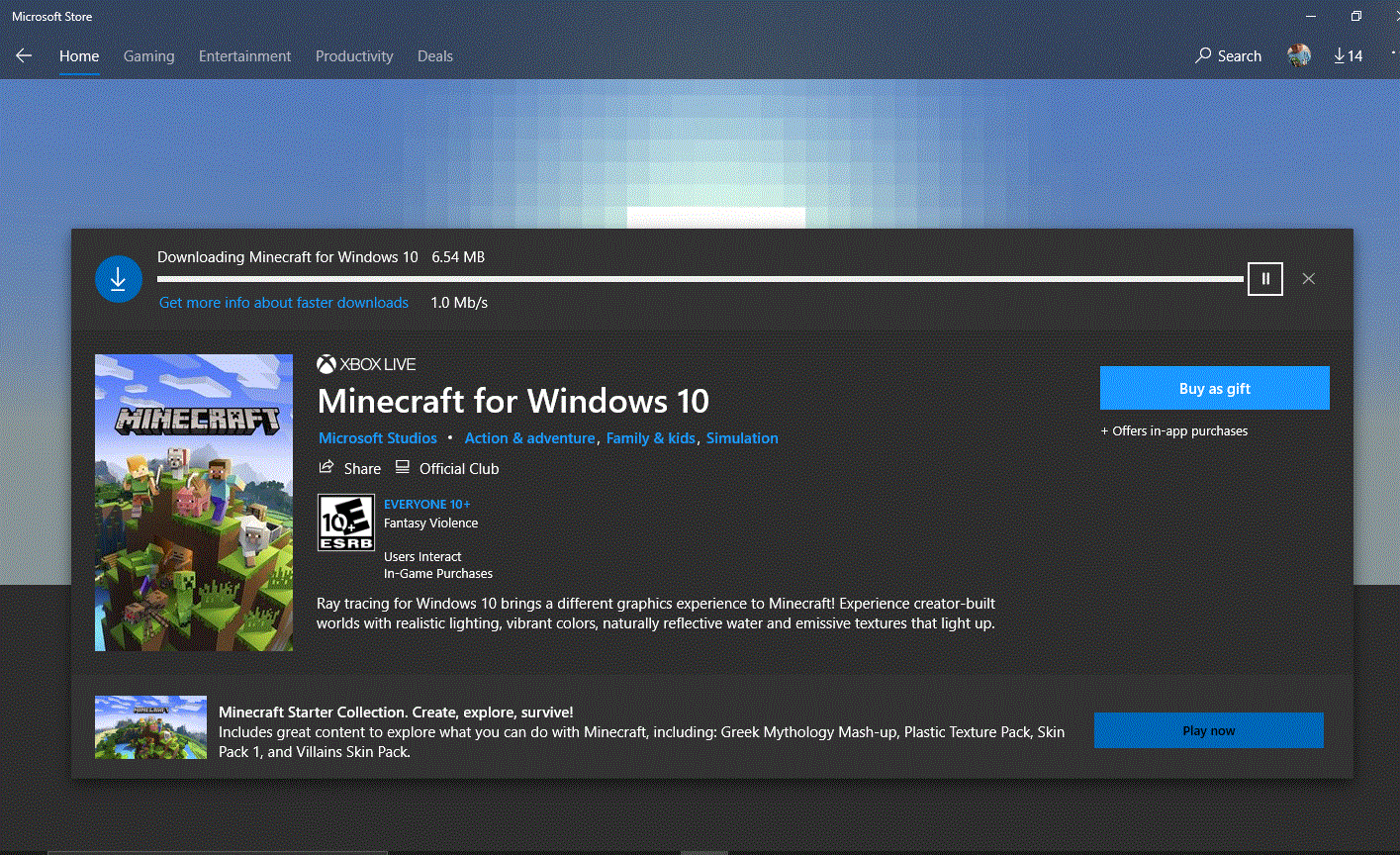The height and width of the screenshot is (855, 1400).
Task: Open the Entertainment tab
Action: (x=244, y=56)
